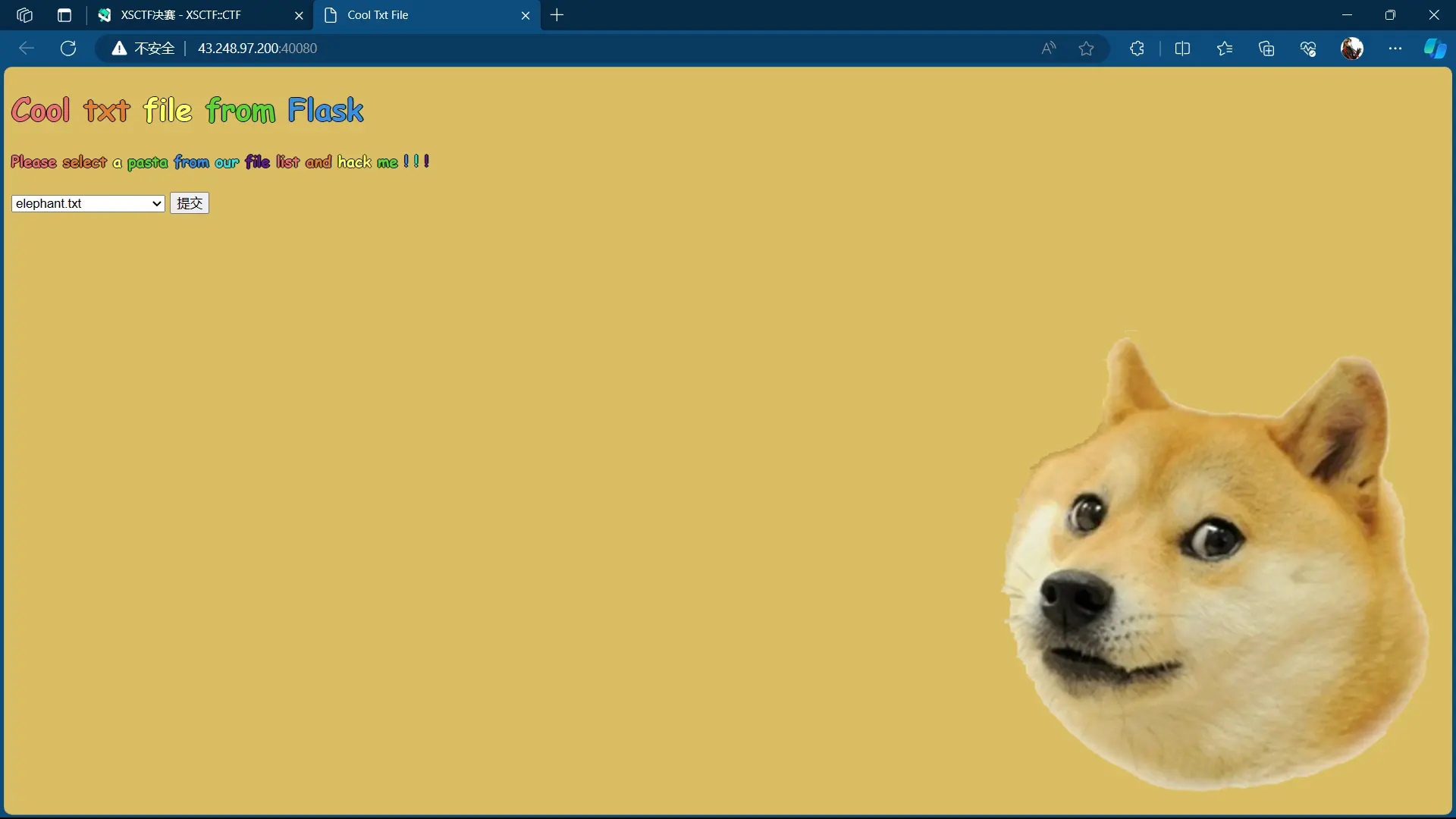
Task: Reload the current page
Action: (x=67, y=48)
